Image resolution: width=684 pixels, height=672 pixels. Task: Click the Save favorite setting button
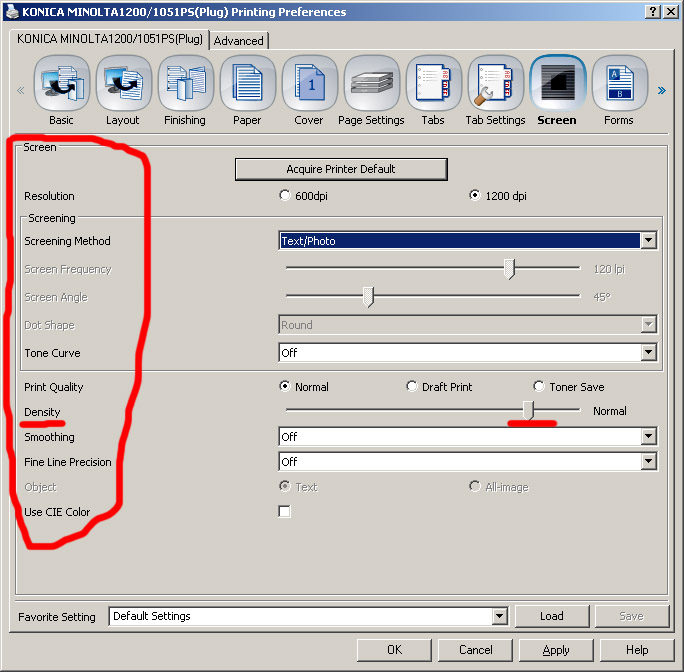[632, 616]
